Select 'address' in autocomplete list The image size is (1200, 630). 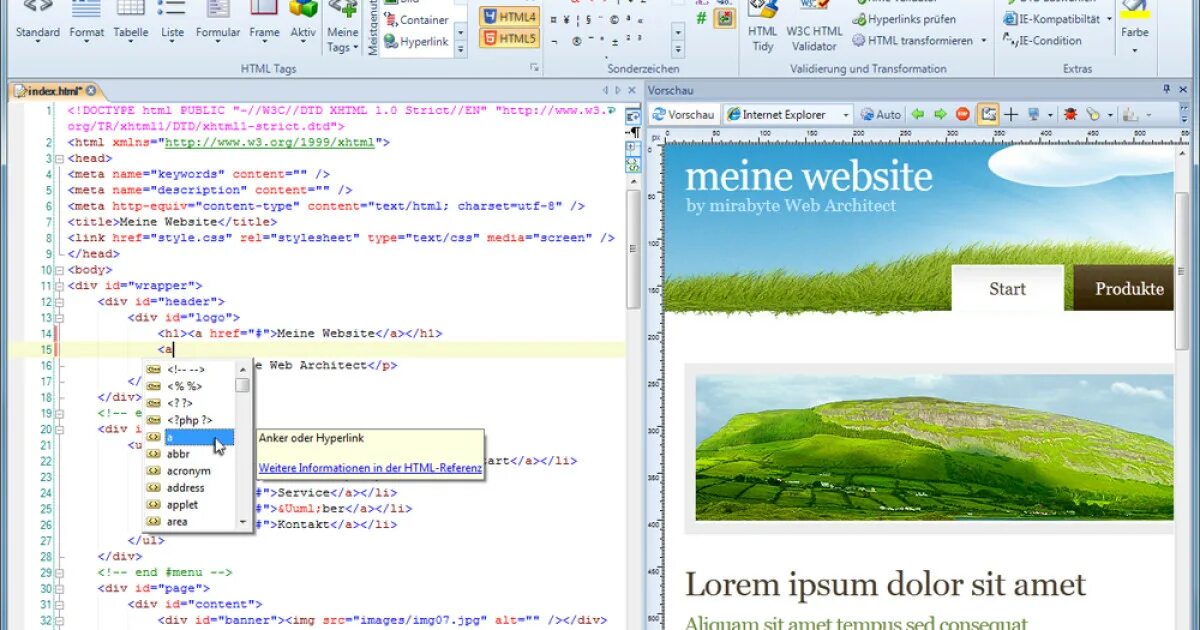point(189,488)
